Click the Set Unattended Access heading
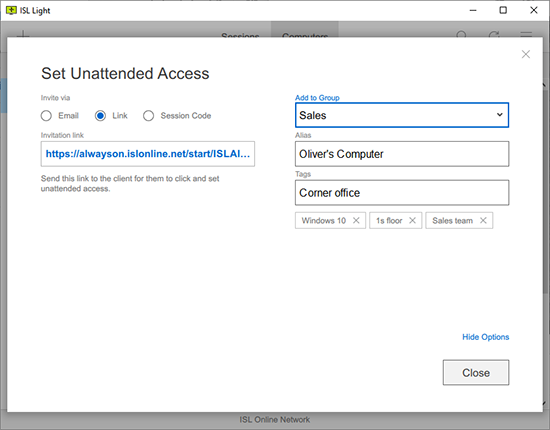The width and height of the screenshot is (550, 430). pyautogui.click(x=125, y=74)
